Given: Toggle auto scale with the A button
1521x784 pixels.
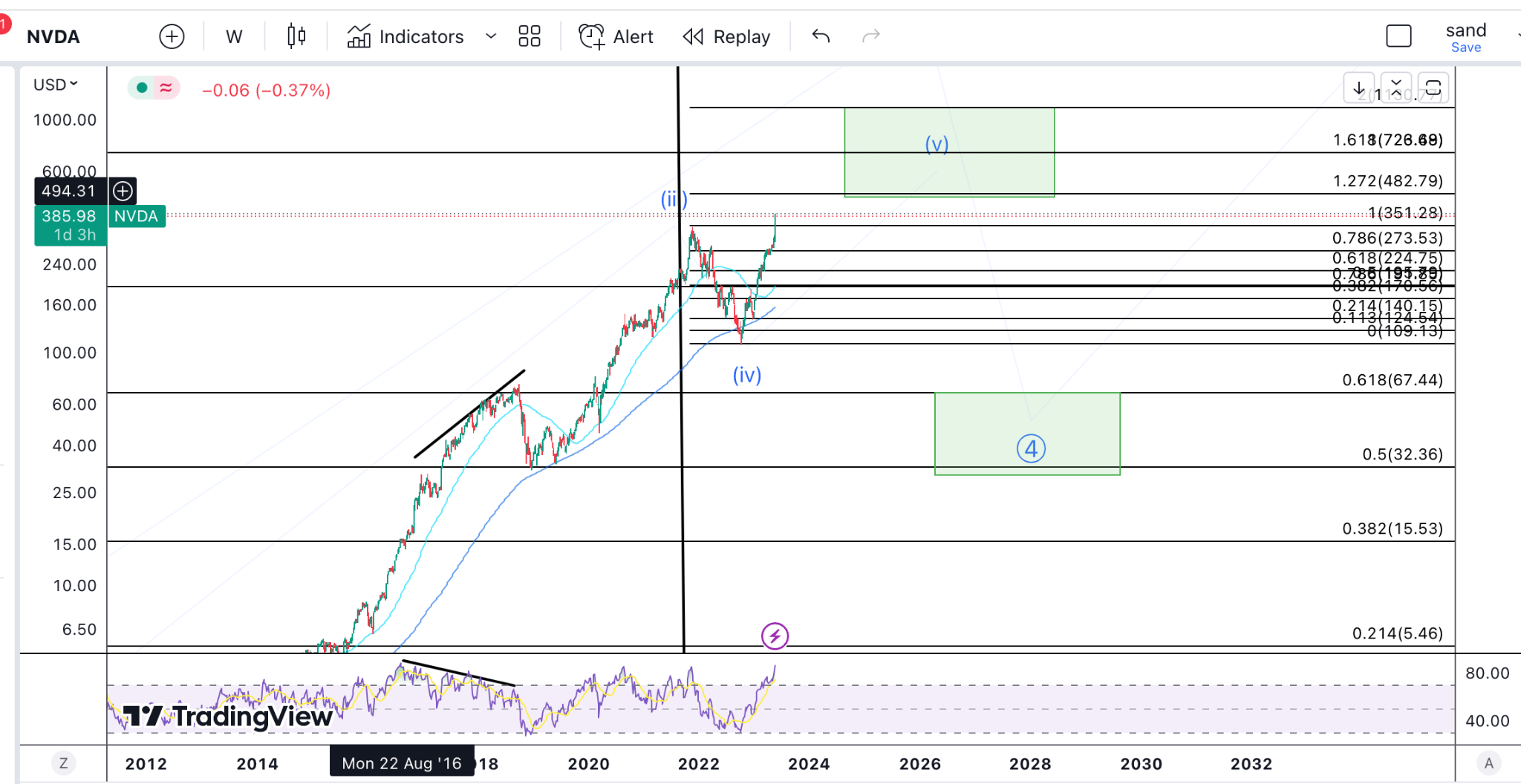Looking at the screenshot, I should coord(1488,762).
